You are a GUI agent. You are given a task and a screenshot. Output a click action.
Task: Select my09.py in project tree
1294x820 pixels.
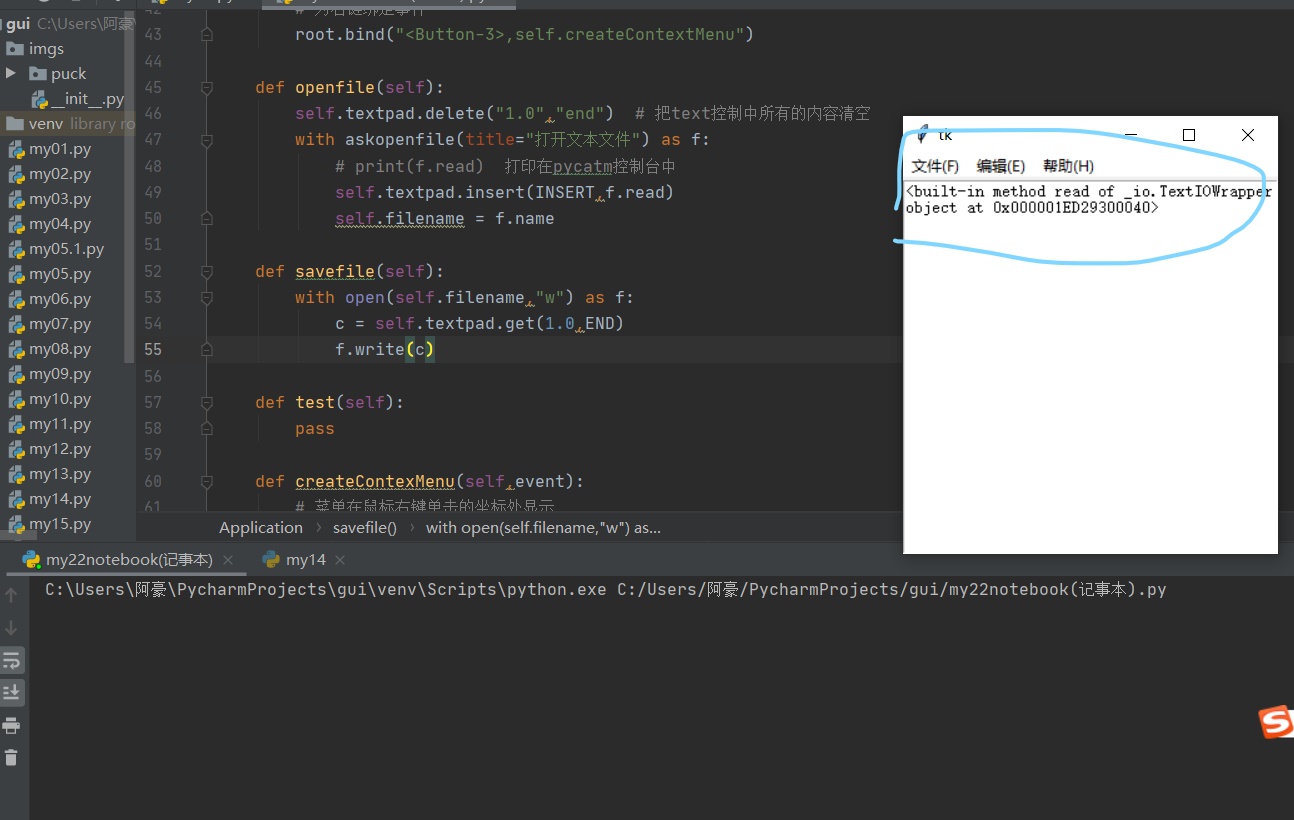(x=60, y=374)
